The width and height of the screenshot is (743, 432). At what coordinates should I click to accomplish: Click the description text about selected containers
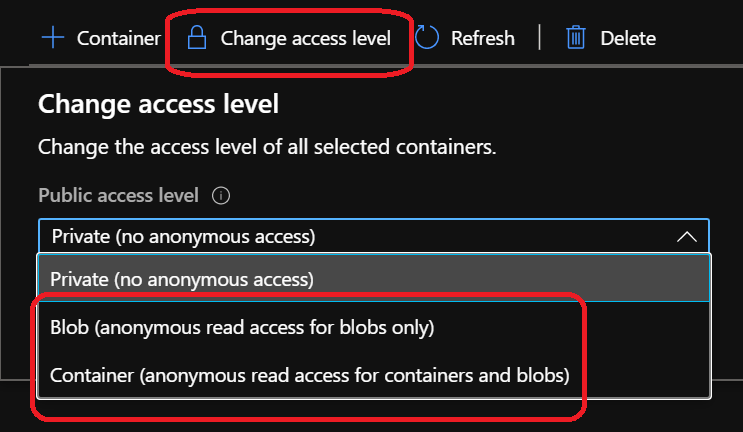coord(266,147)
